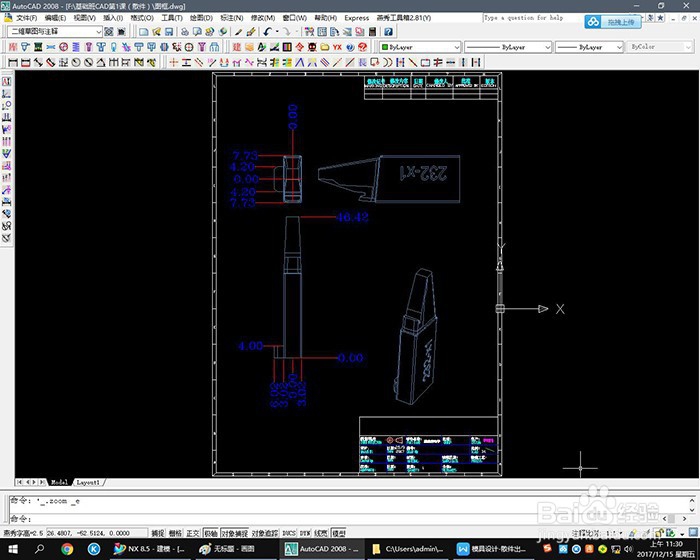
Task: Click the Redo arrow icon
Action: pyautogui.click(x=286, y=32)
